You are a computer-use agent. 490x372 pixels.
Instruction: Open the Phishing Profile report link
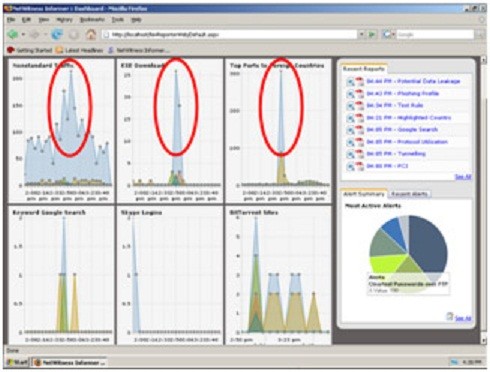point(403,94)
